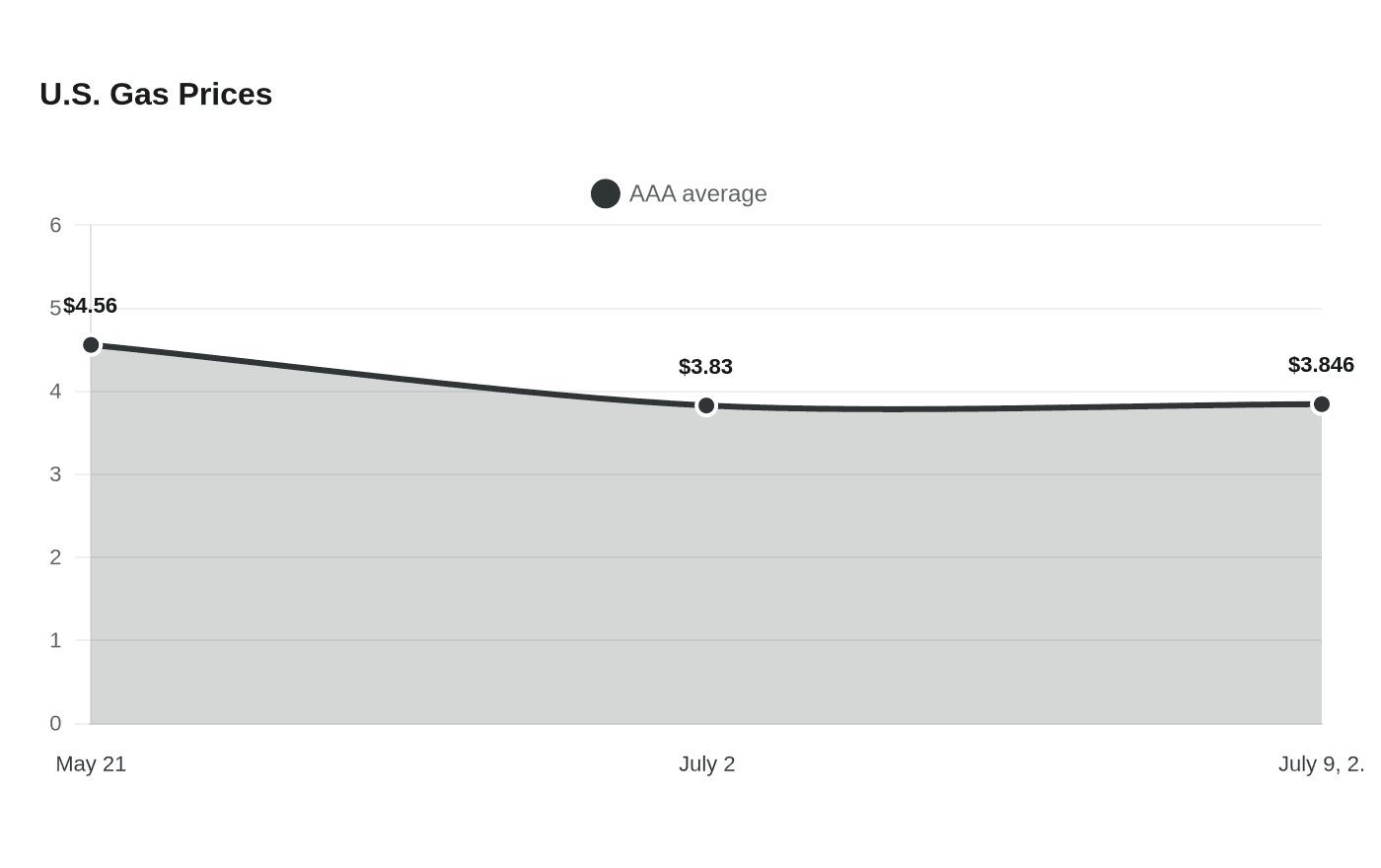1381x868 pixels.
Task: Click the May 21 axis label
Action: (x=91, y=763)
